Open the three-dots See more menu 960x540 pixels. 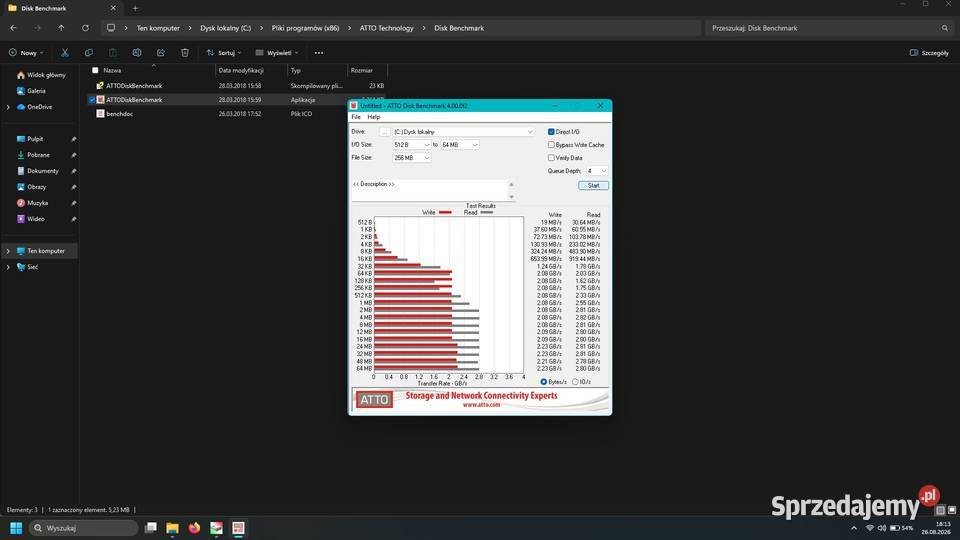point(319,53)
